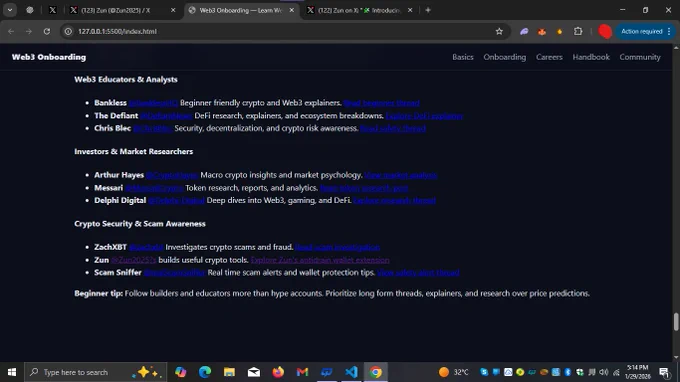The width and height of the screenshot is (680, 382).
Task: View site information icon in address bar
Action: click(x=68, y=31)
